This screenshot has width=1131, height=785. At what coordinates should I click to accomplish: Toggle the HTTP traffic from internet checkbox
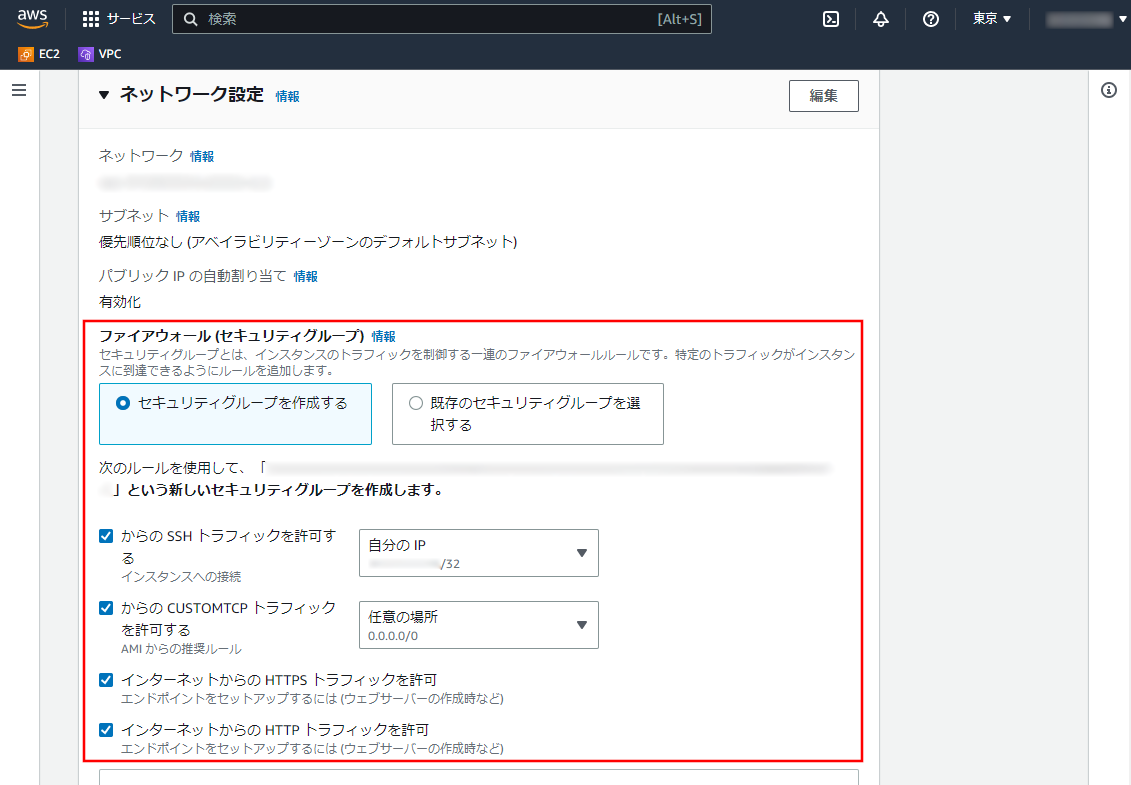[106, 730]
